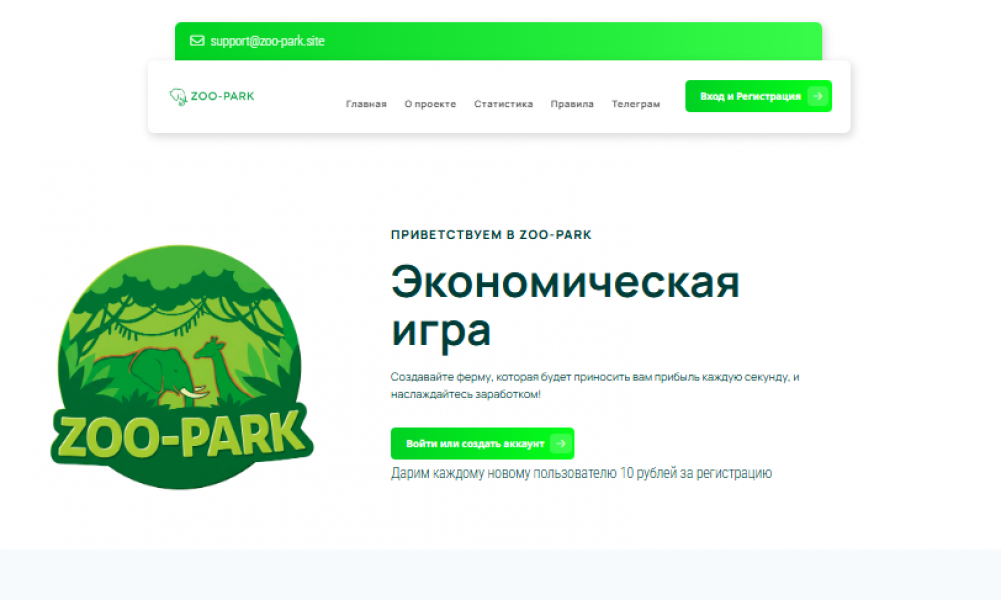This screenshot has height=600, width=1001.
Task: Open the О проекте page
Action: click(x=430, y=103)
